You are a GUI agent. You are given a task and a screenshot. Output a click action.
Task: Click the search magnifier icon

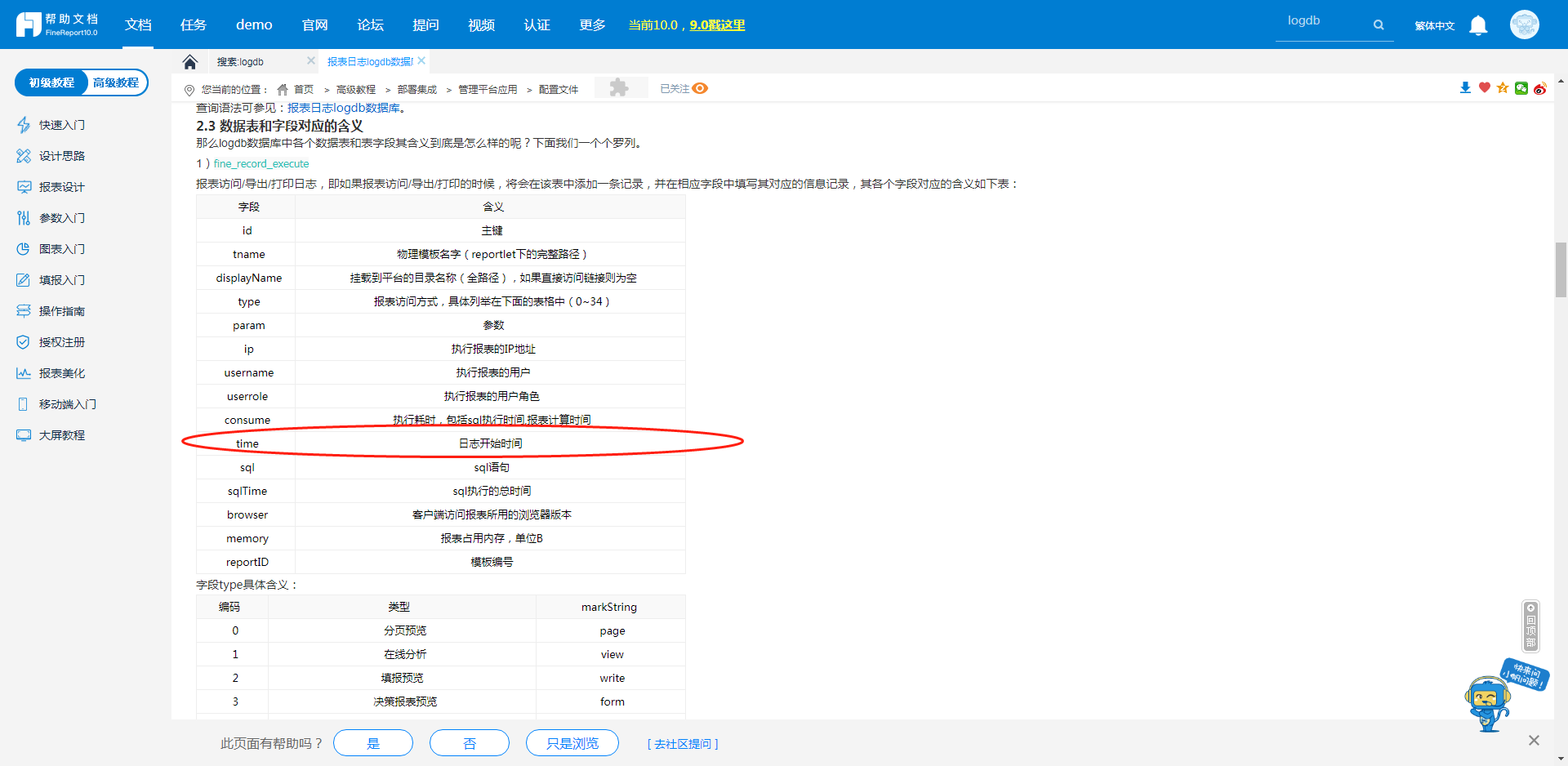[x=1379, y=25]
